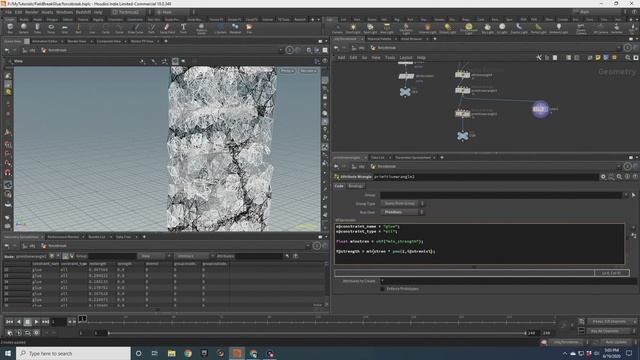640x360 pixels.
Task: Add a Spot Light from shelf
Action: click(x=370, y=28)
